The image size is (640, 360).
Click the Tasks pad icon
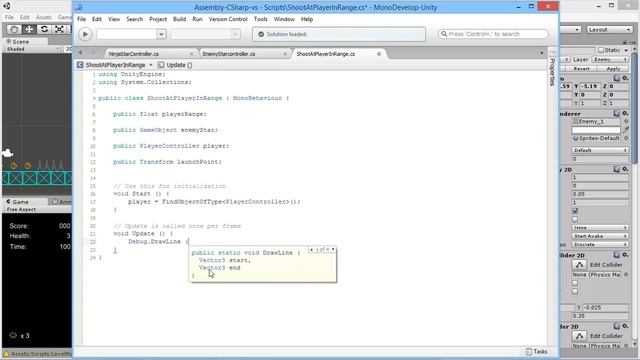(x=529, y=351)
